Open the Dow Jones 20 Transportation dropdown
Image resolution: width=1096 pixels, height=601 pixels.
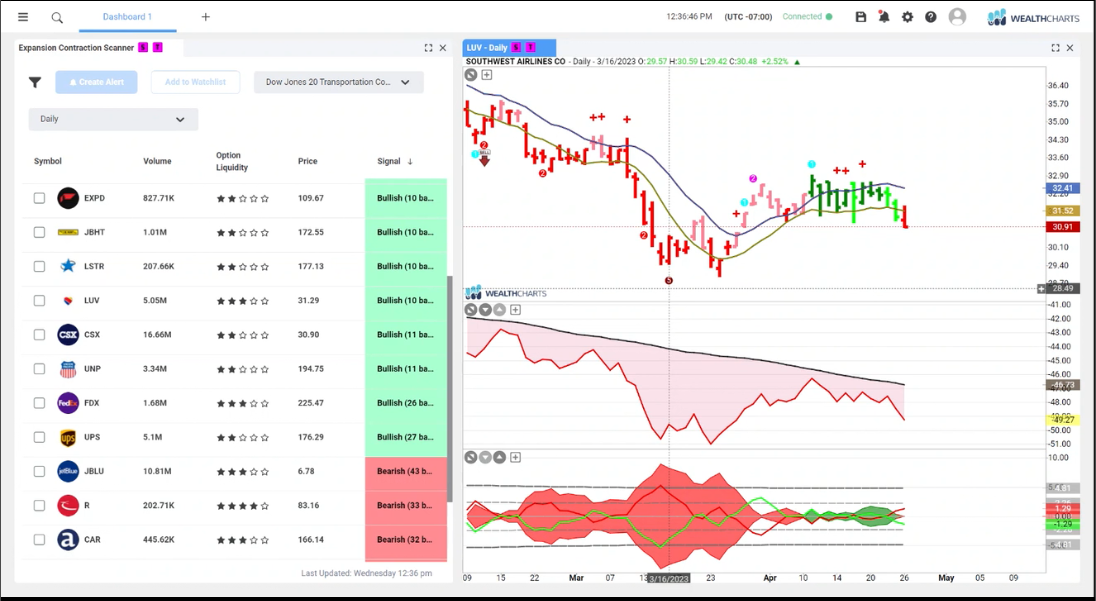click(x=338, y=82)
